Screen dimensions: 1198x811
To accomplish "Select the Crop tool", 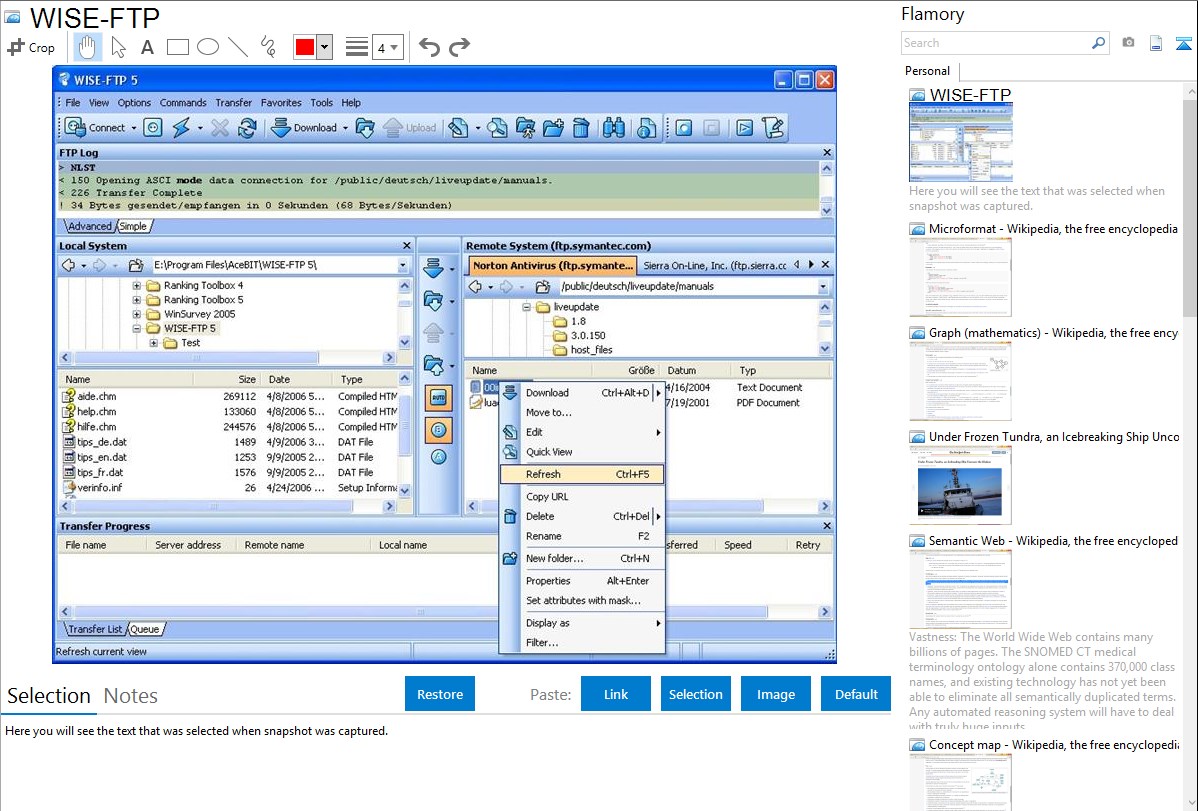I will click(31, 47).
